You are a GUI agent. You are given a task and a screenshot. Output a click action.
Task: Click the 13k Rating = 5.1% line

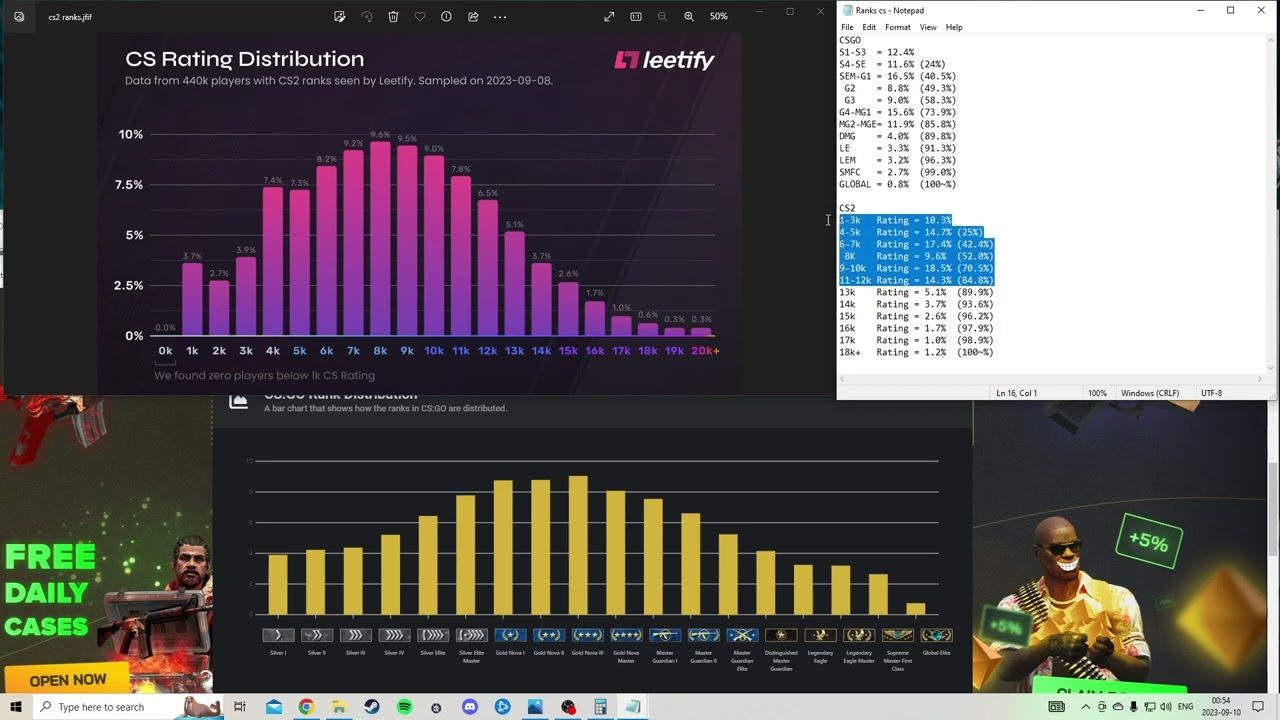916,292
